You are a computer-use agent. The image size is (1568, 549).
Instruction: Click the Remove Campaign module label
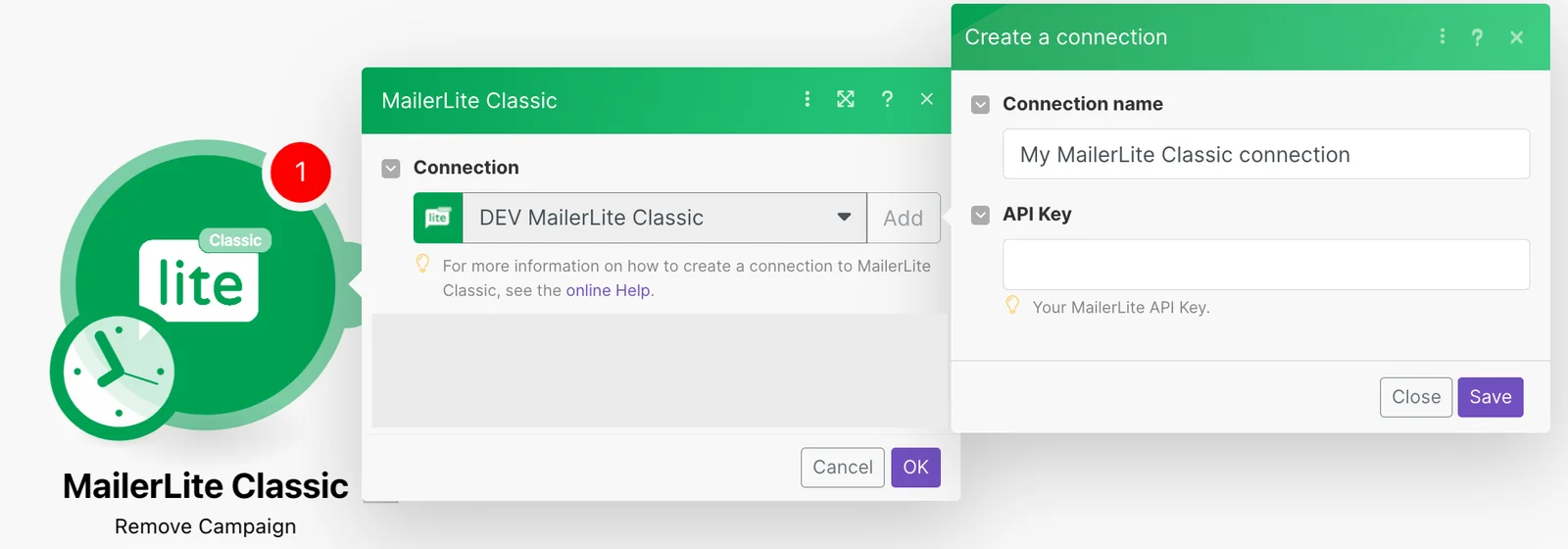(205, 526)
